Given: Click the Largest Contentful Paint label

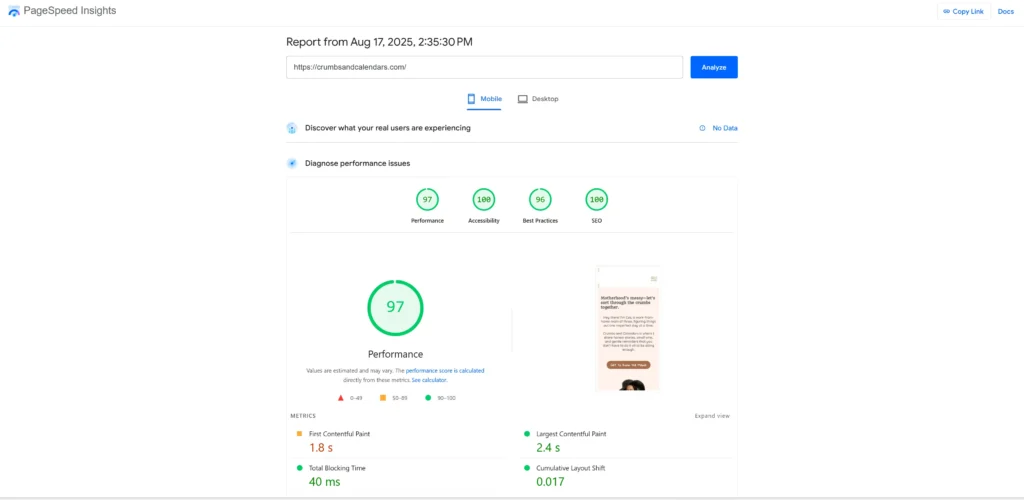Looking at the screenshot, I should (x=571, y=433).
